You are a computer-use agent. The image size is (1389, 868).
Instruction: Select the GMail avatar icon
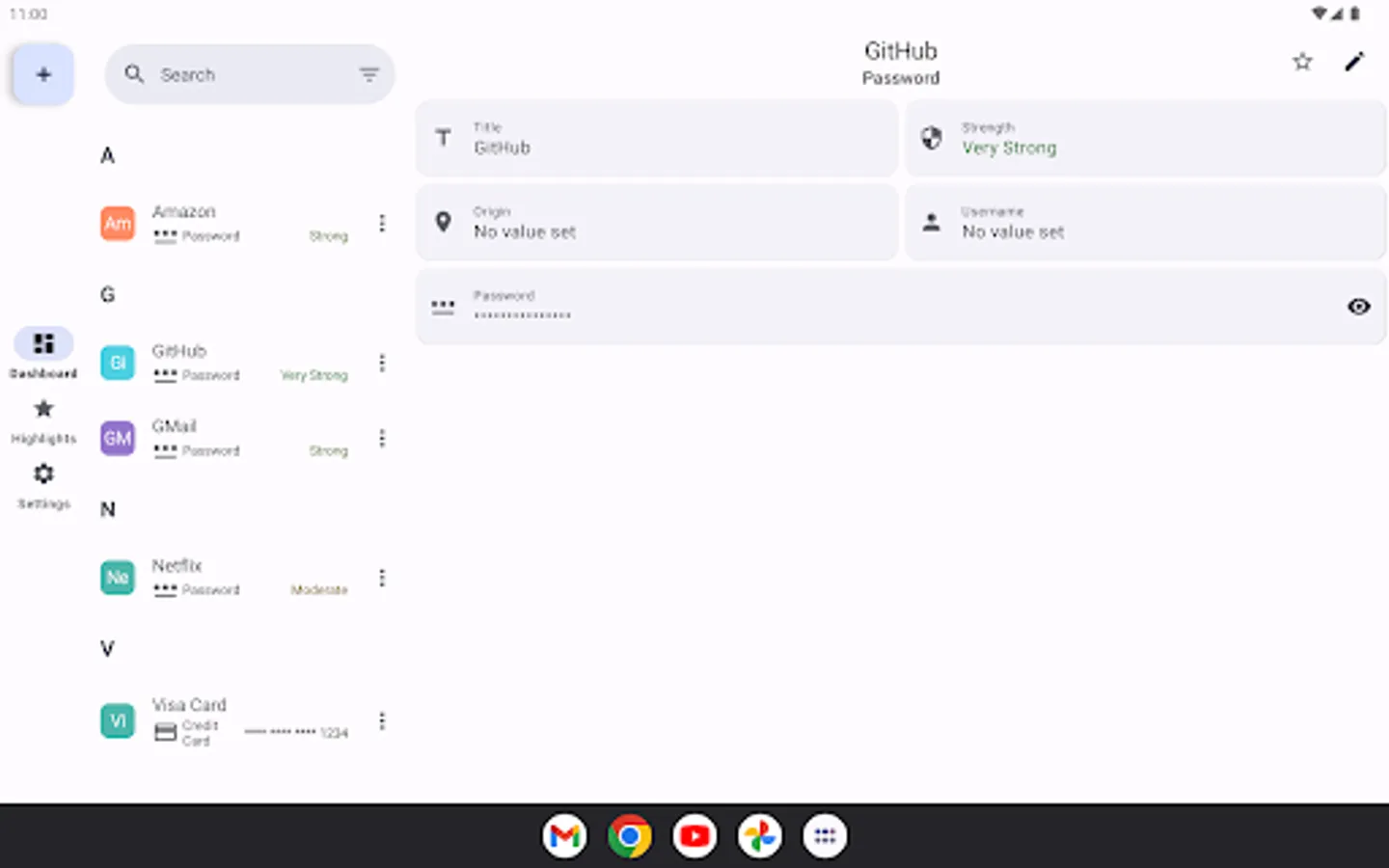coord(118,438)
